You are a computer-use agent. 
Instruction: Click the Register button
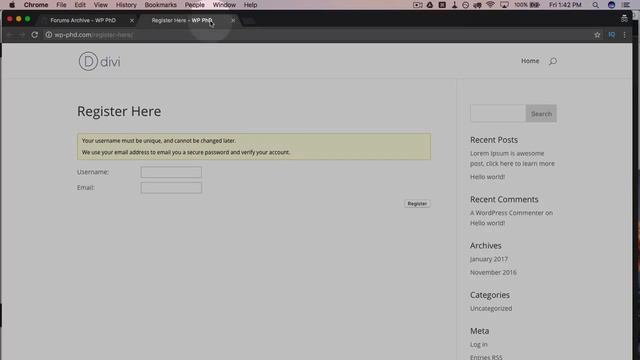[417, 203]
